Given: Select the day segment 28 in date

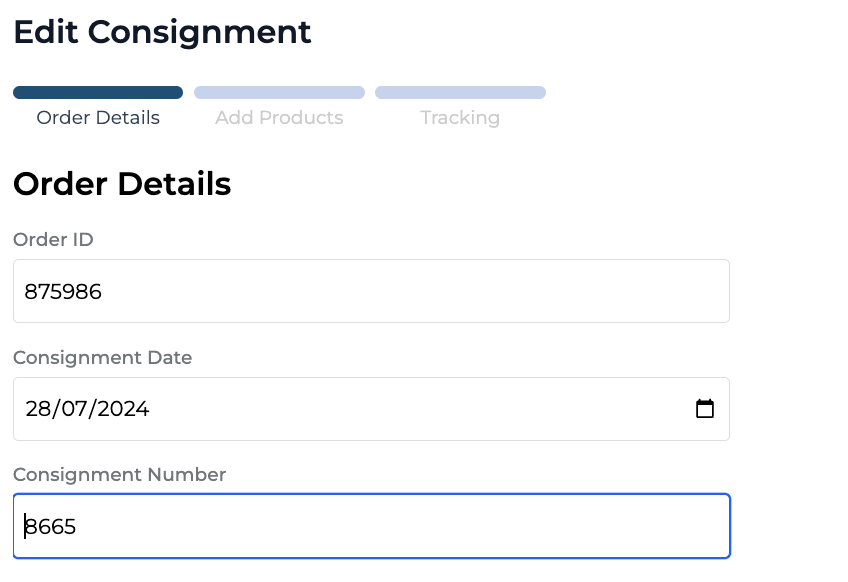Looking at the screenshot, I should click(37, 409).
